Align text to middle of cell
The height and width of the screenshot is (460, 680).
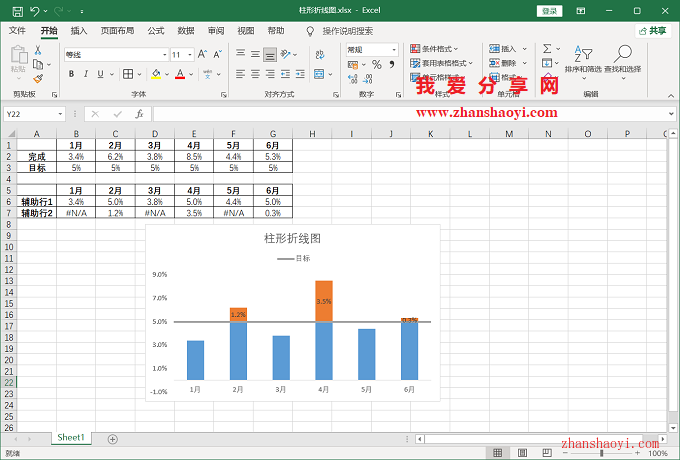tap(255, 54)
